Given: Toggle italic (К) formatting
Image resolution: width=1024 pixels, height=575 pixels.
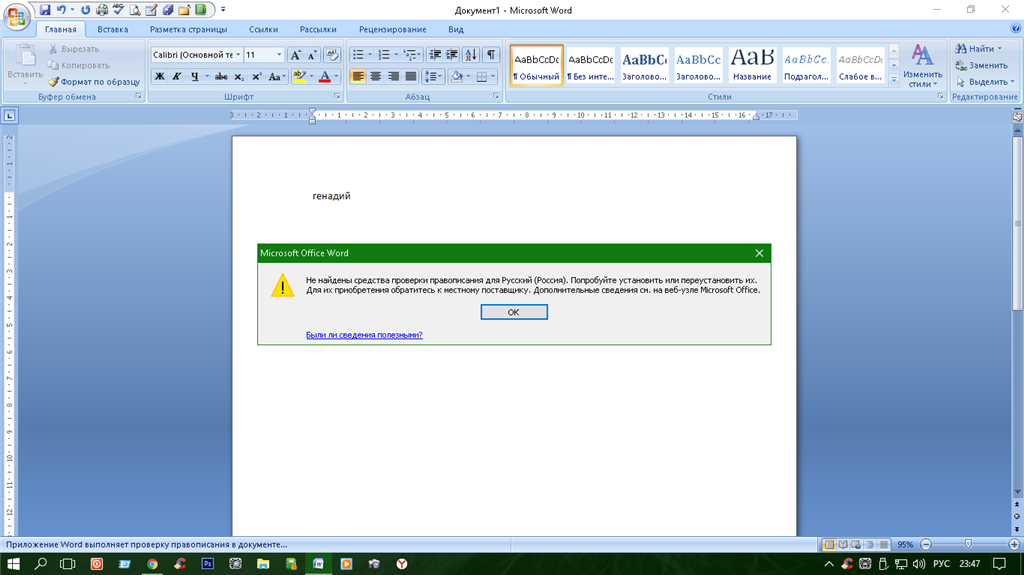Looking at the screenshot, I should point(176,76).
